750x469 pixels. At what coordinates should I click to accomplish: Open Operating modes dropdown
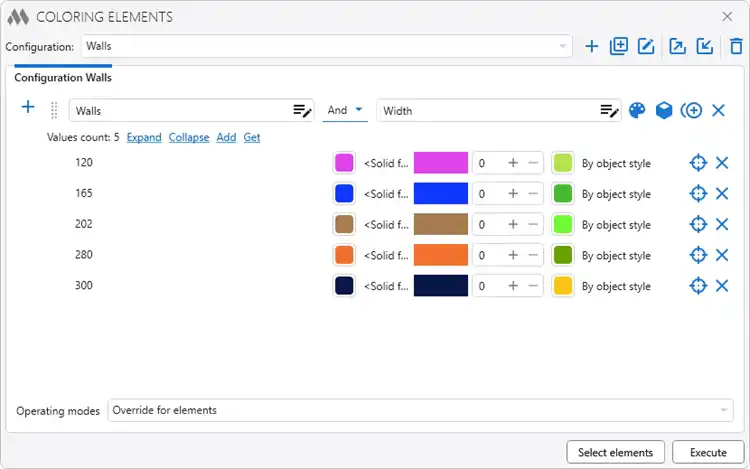pos(420,410)
